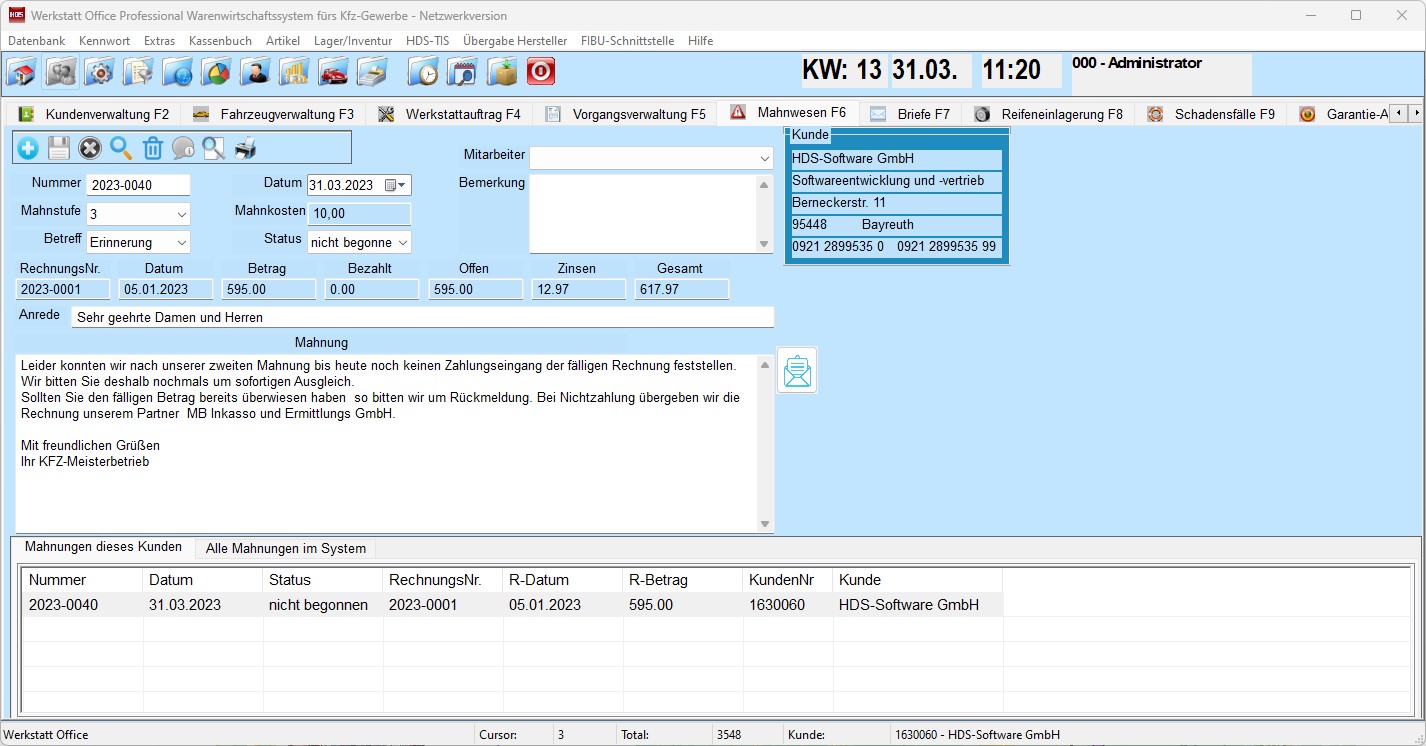Click into the Bemerkung text area
Image resolution: width=1426 pixels, height=746 pixels.
[x=643, y=214]
